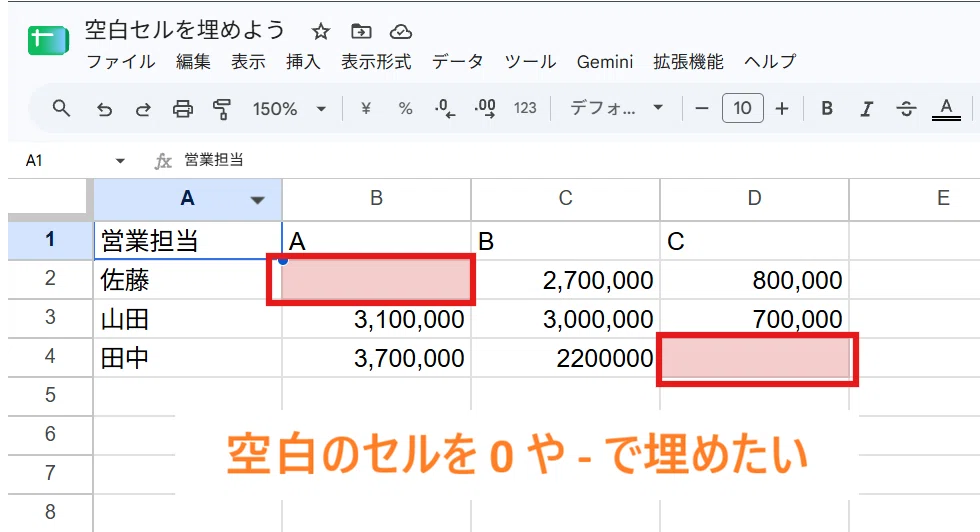Open column A header dropdown arrow
Image resolution: width=980 pixels, height=532 pixels.
click(x=257, y=201)
